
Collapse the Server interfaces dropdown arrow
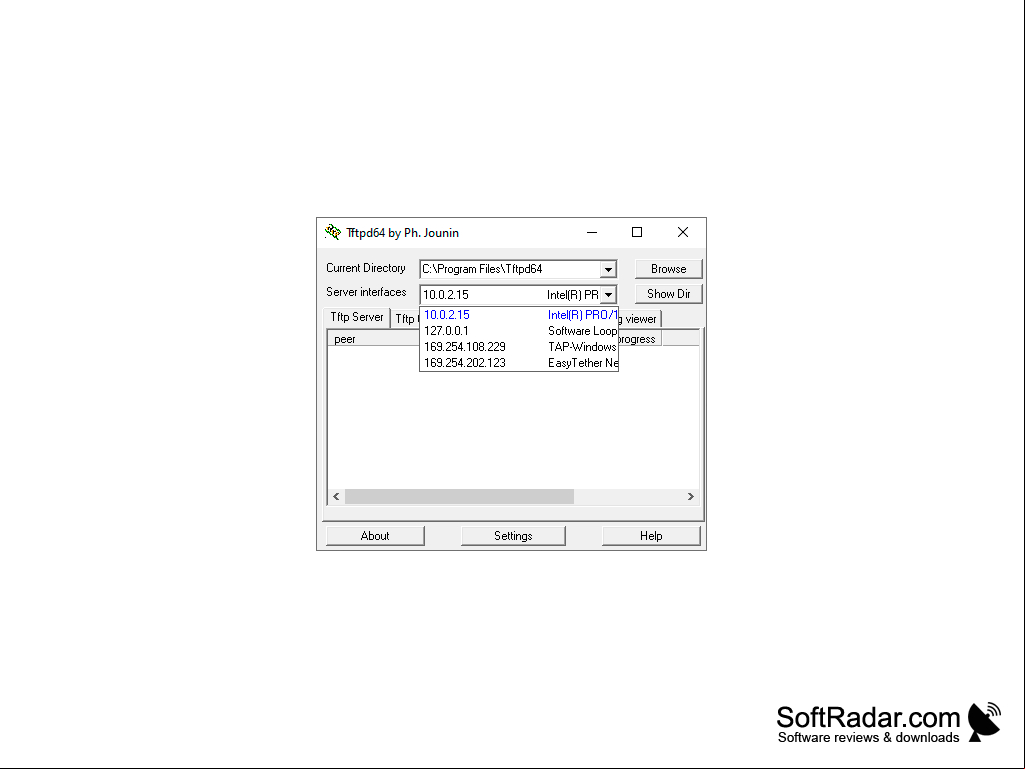608,294
